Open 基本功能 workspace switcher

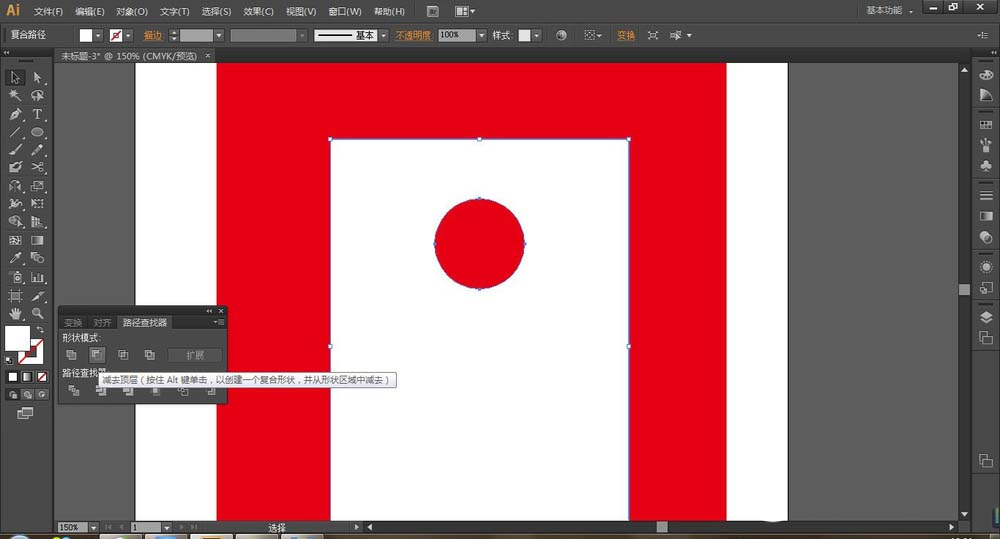click(x=889, y=10)
